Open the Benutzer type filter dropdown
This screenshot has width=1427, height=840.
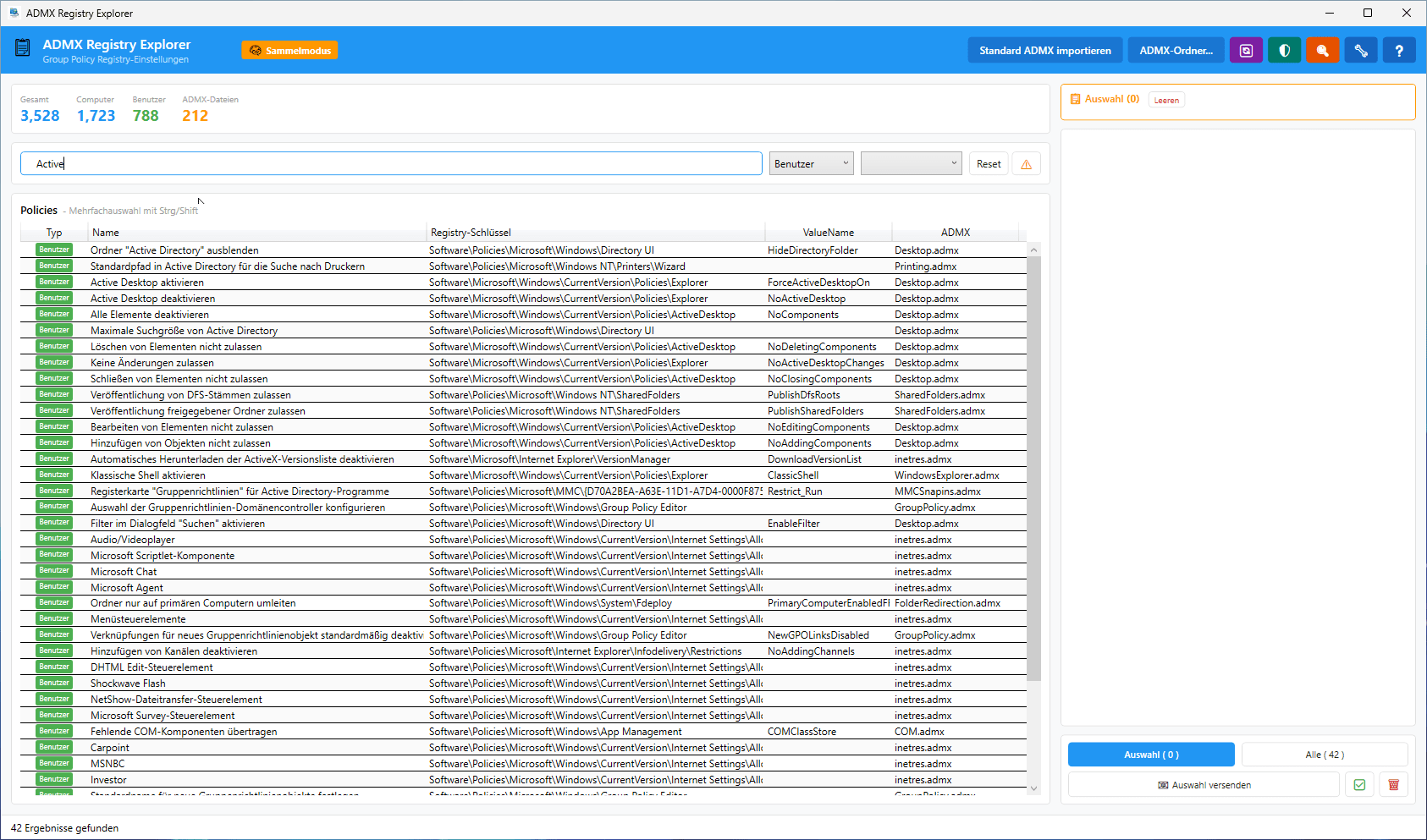click(811, 164)
